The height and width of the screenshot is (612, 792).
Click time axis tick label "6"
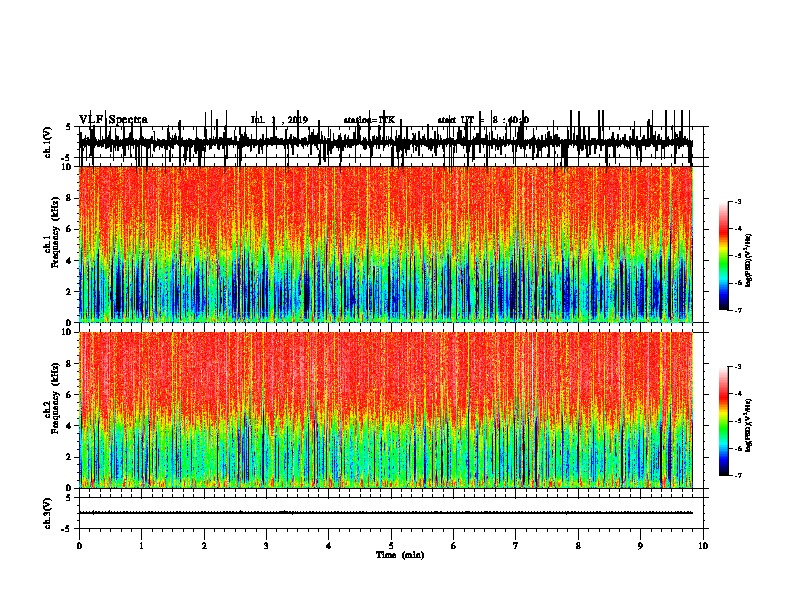[x=453, y=546]
